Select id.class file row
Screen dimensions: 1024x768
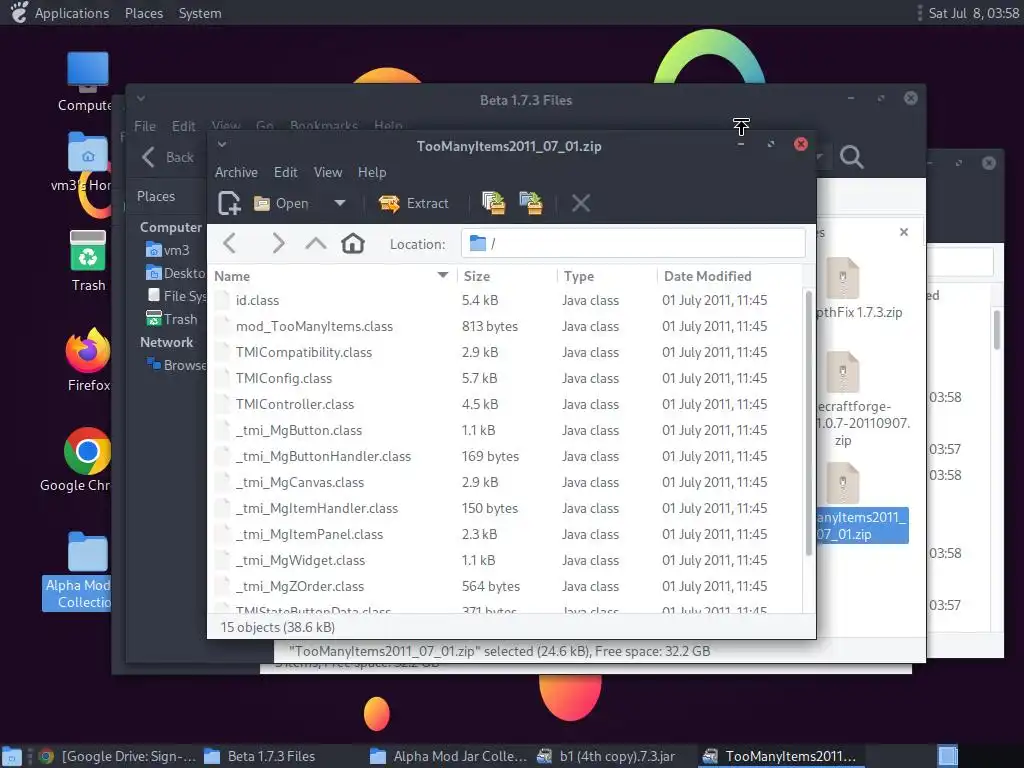[505, 300]
